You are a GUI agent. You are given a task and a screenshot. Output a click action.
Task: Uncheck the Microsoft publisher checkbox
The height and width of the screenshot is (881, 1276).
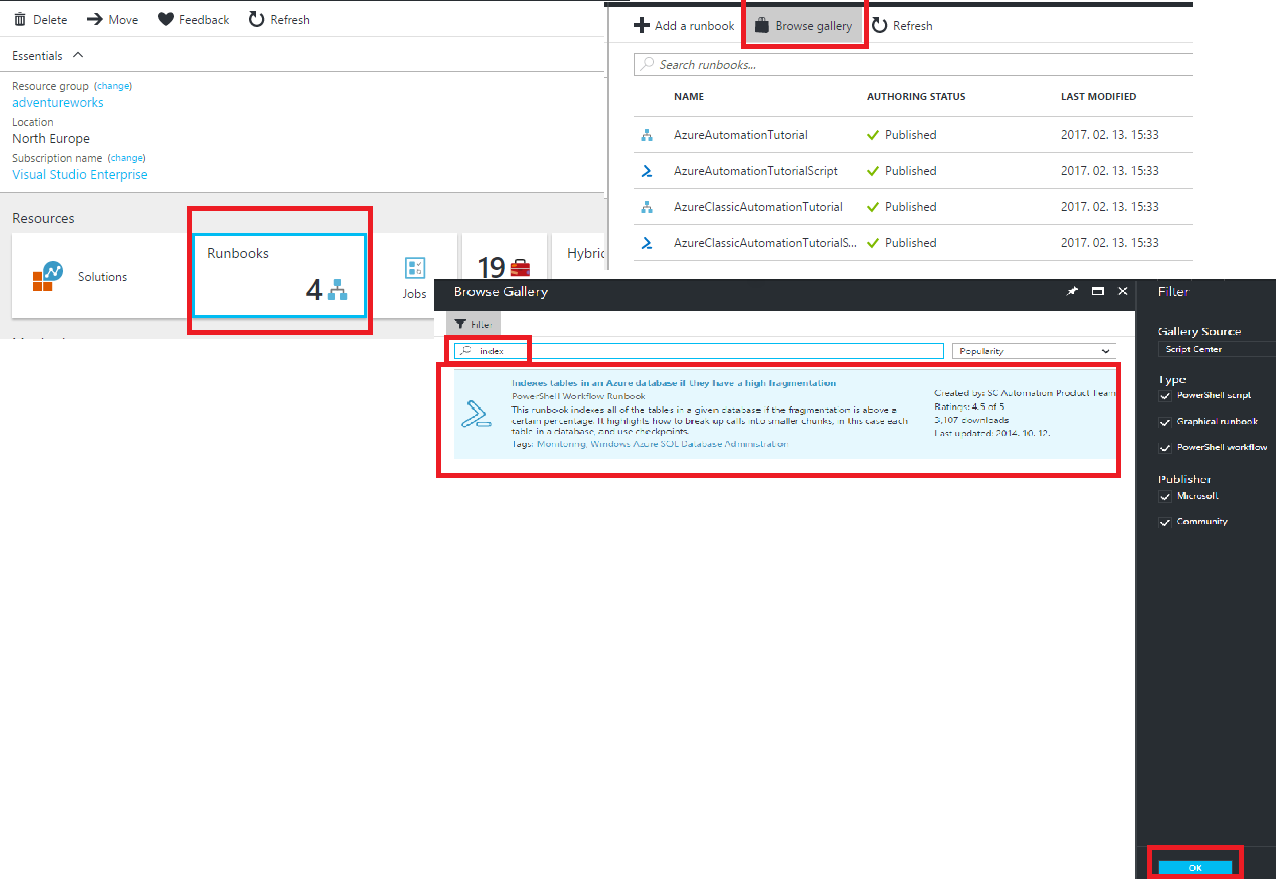coord(1165,496)
